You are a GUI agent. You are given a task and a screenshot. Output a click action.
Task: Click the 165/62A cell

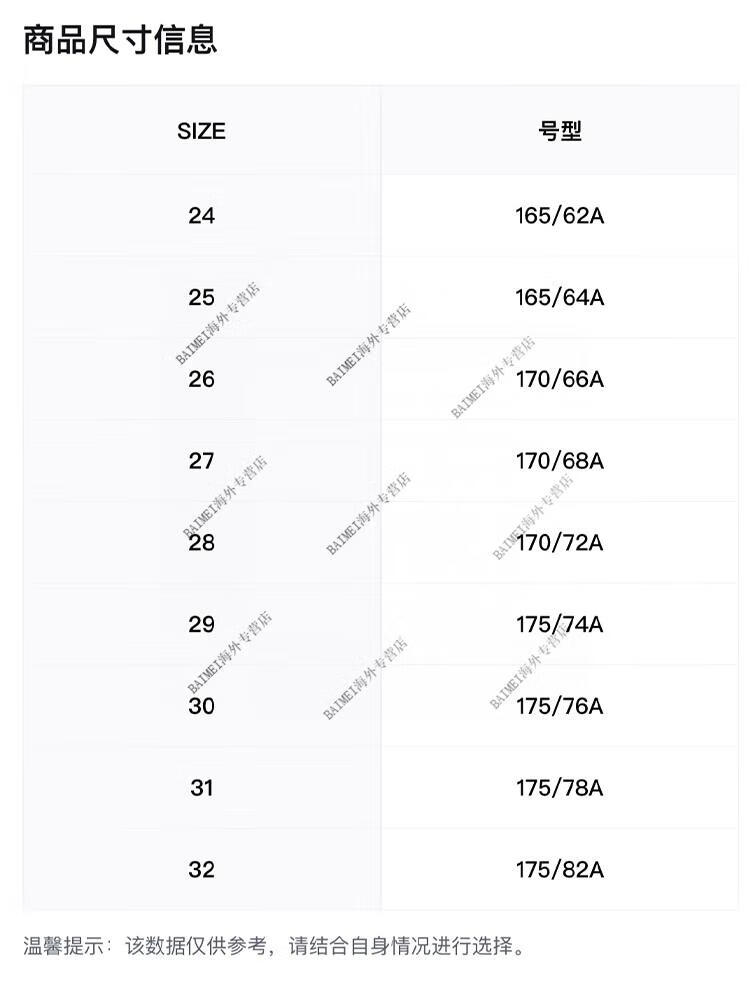(560, 216)
